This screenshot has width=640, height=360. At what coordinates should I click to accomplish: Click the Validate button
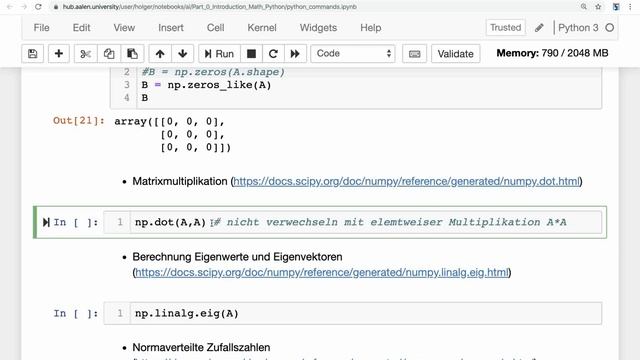(x=456, y=53)
